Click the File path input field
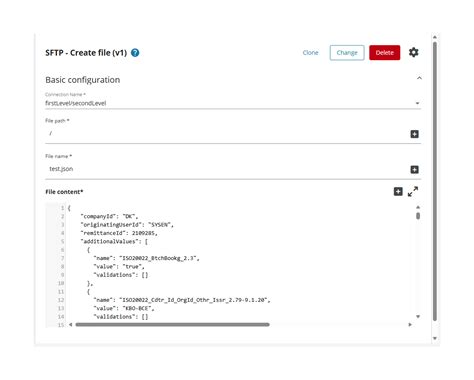474x380 pixels. pyautogui.click(x=227, y=134)
